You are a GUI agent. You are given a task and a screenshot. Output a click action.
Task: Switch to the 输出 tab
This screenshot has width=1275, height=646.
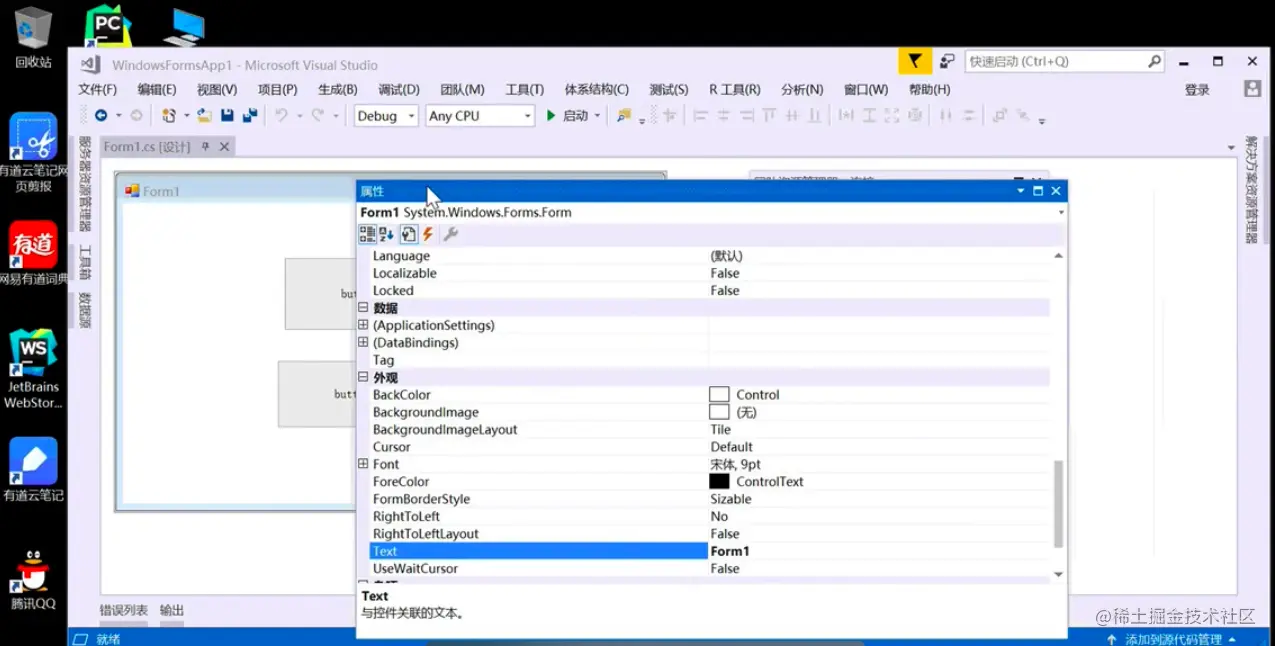pos(172,610)
